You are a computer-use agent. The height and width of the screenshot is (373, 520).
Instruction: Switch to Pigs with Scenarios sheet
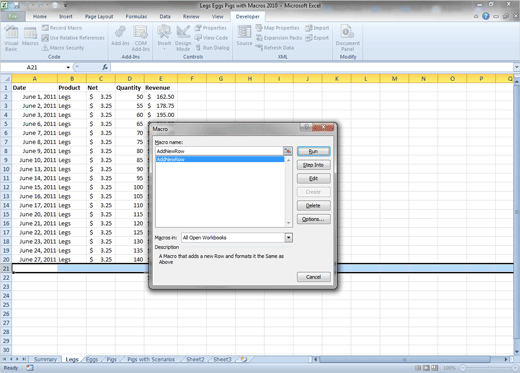[151, 359]
